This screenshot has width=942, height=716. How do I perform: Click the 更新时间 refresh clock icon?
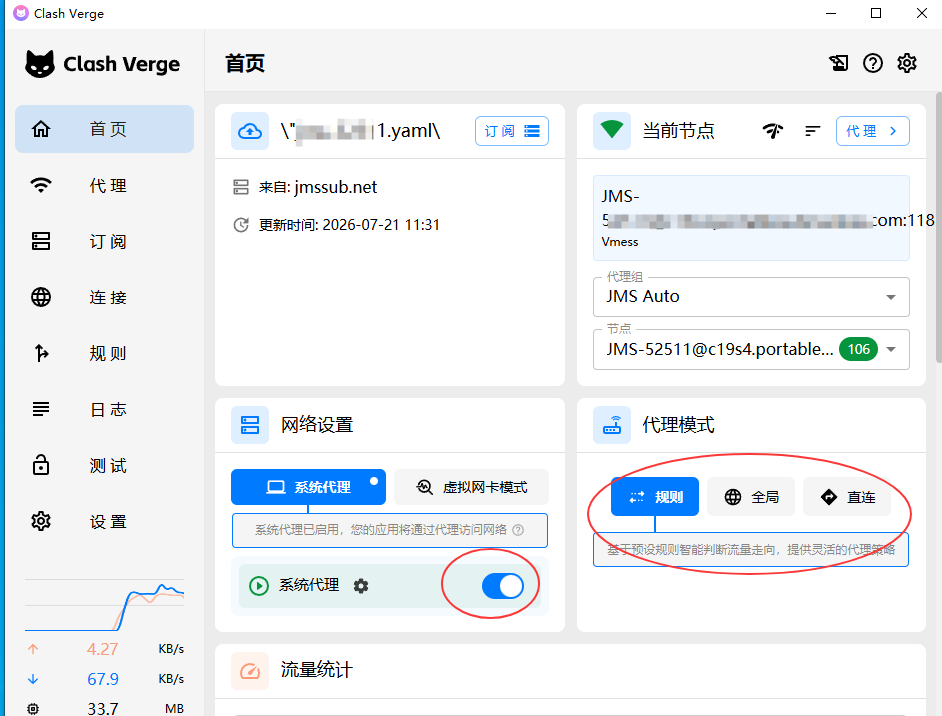(241, 225)
